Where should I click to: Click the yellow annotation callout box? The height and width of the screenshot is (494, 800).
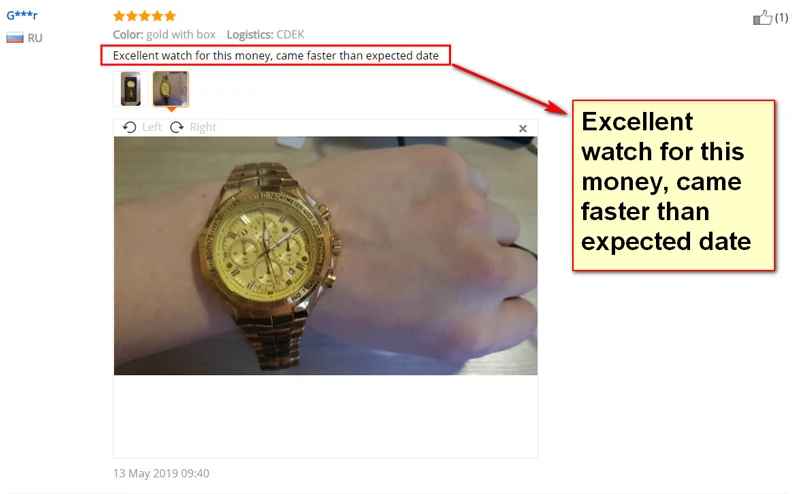coord(673,185)
